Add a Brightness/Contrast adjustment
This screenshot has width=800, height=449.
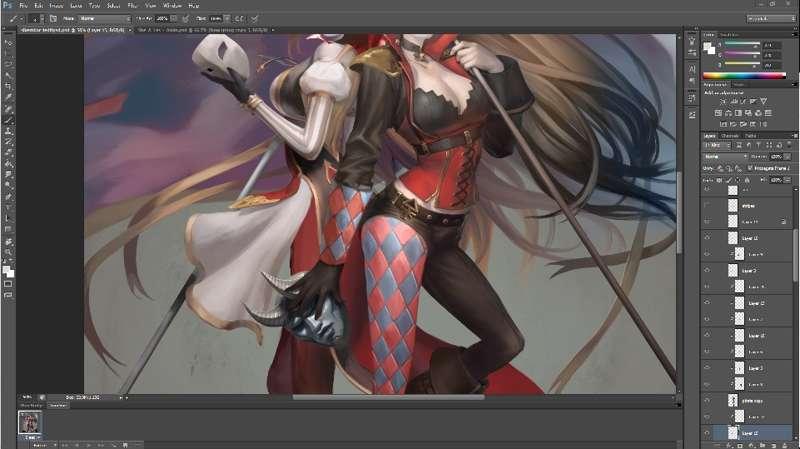point(723,102)
